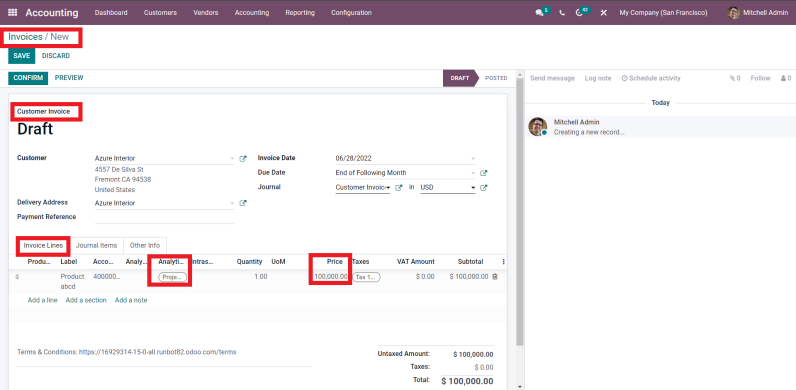
Task: Delete the Product abcd invoice line
Action: point(495,277)
